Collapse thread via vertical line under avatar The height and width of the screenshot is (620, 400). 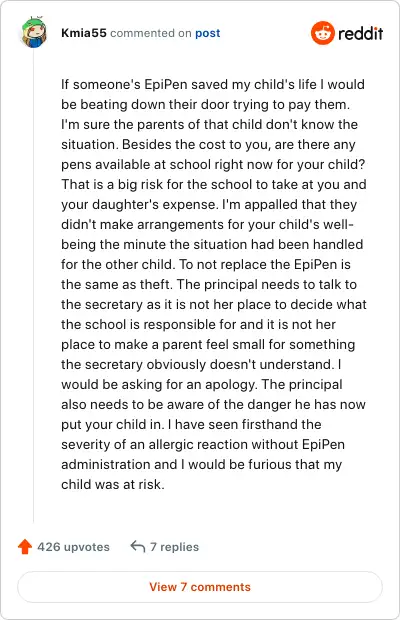coord(34,285)
